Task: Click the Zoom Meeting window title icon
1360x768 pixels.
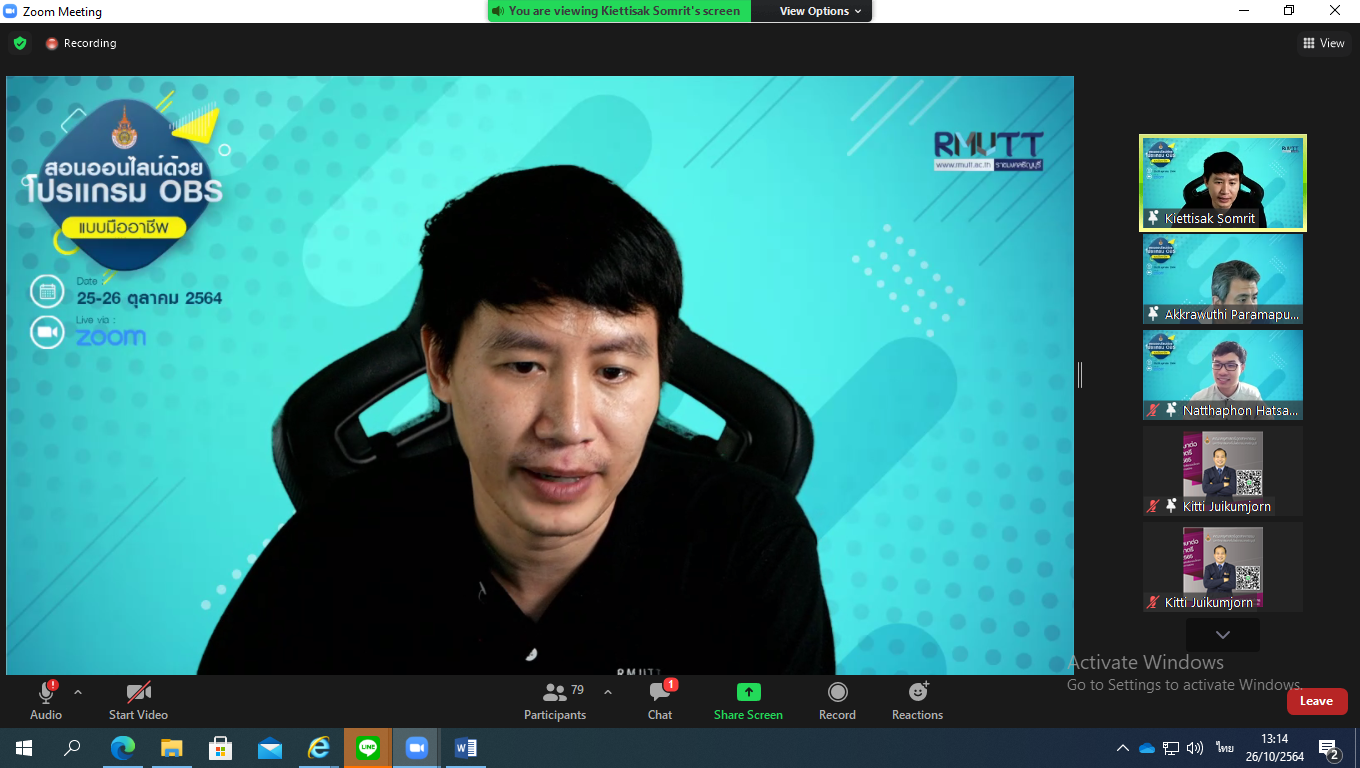Action: pyautogui.click(x=10, y=11)
